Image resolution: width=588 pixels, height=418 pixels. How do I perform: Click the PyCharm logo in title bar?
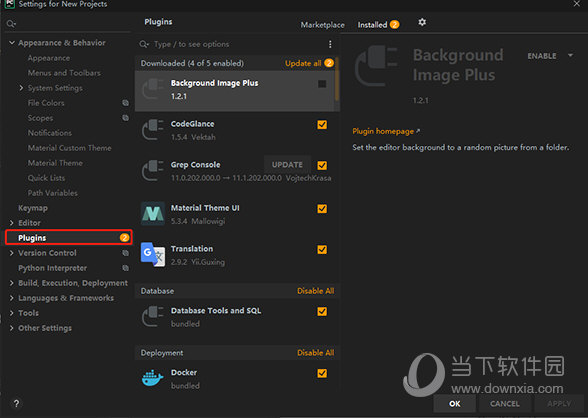pos(9,4)
